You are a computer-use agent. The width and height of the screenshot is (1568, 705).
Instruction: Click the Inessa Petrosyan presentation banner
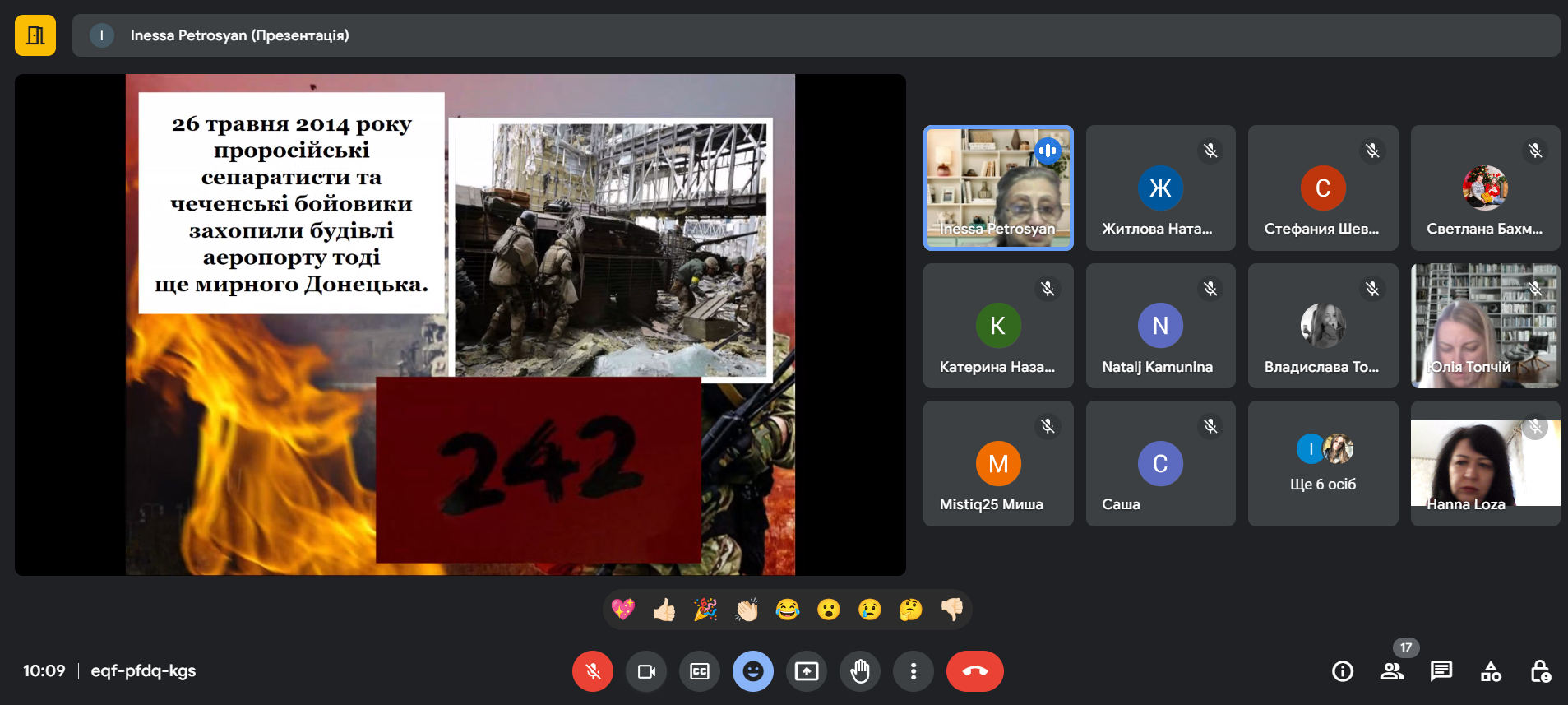816,35
